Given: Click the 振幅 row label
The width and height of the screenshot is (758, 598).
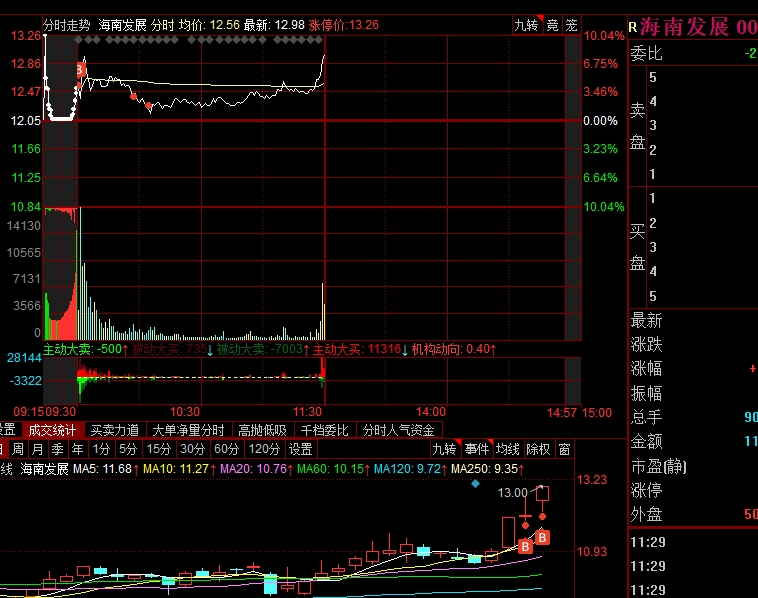Looking at the screenshot, I should [x=646, y=393].
